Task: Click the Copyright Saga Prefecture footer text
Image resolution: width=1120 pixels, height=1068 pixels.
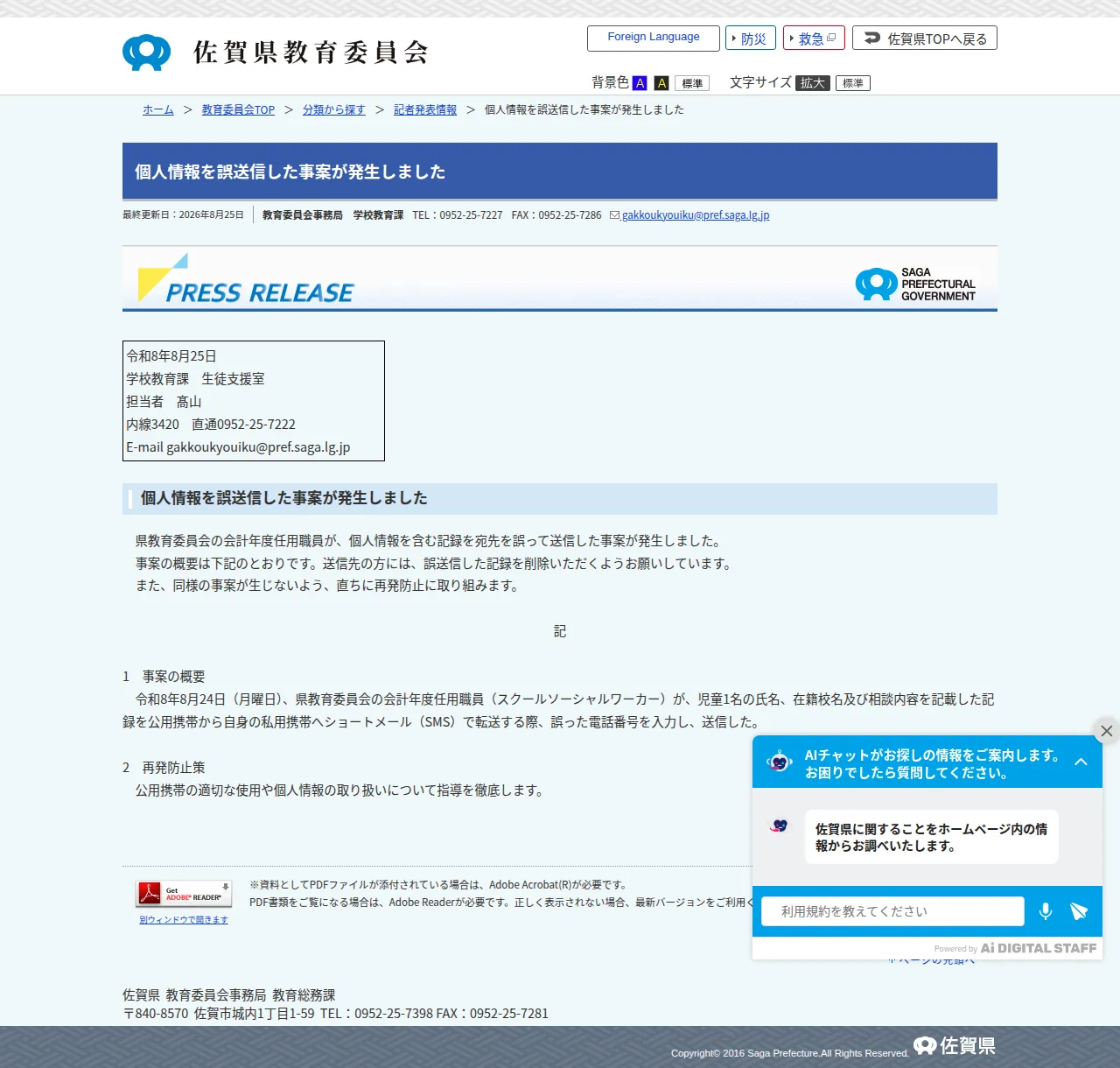Action: click(x=790, y=1053)
